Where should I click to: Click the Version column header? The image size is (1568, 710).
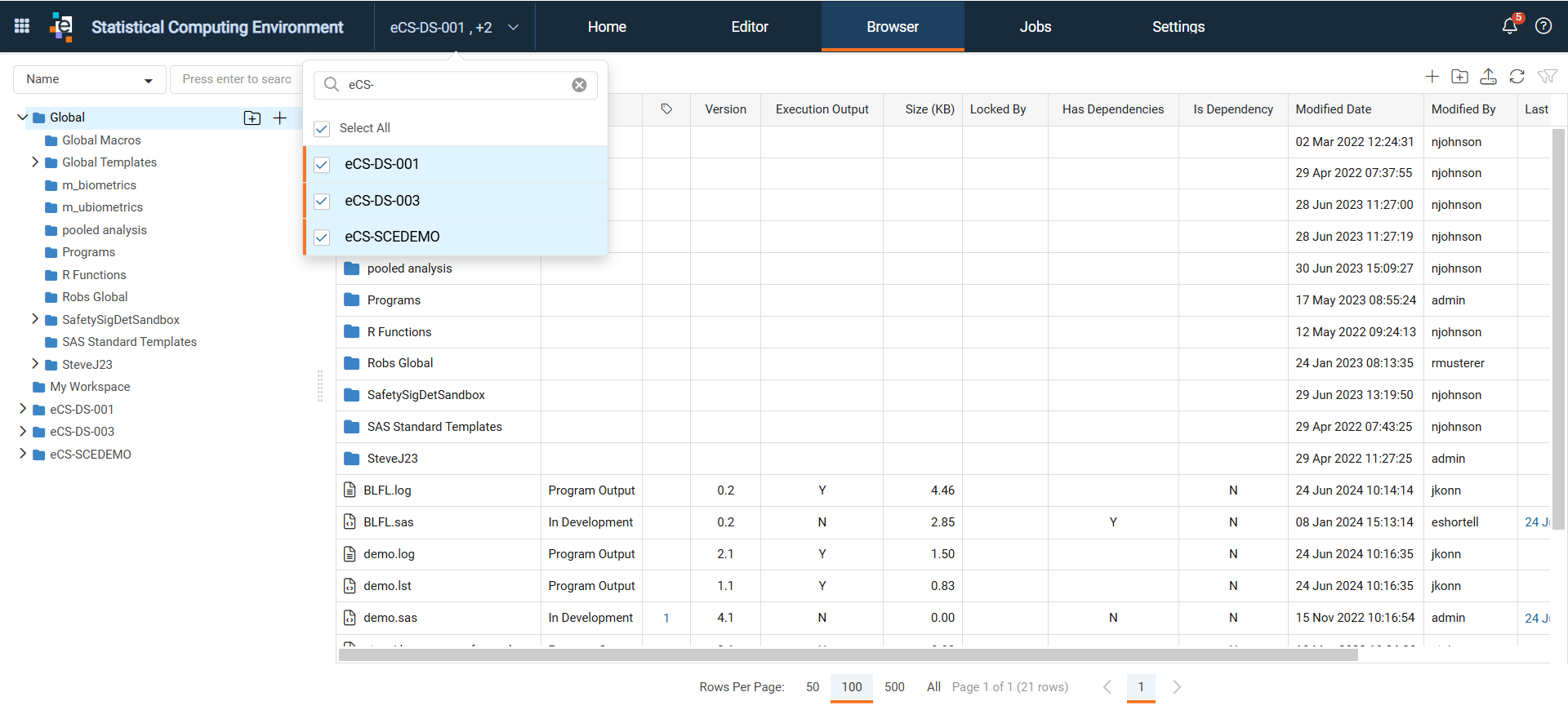pos(726,109)
